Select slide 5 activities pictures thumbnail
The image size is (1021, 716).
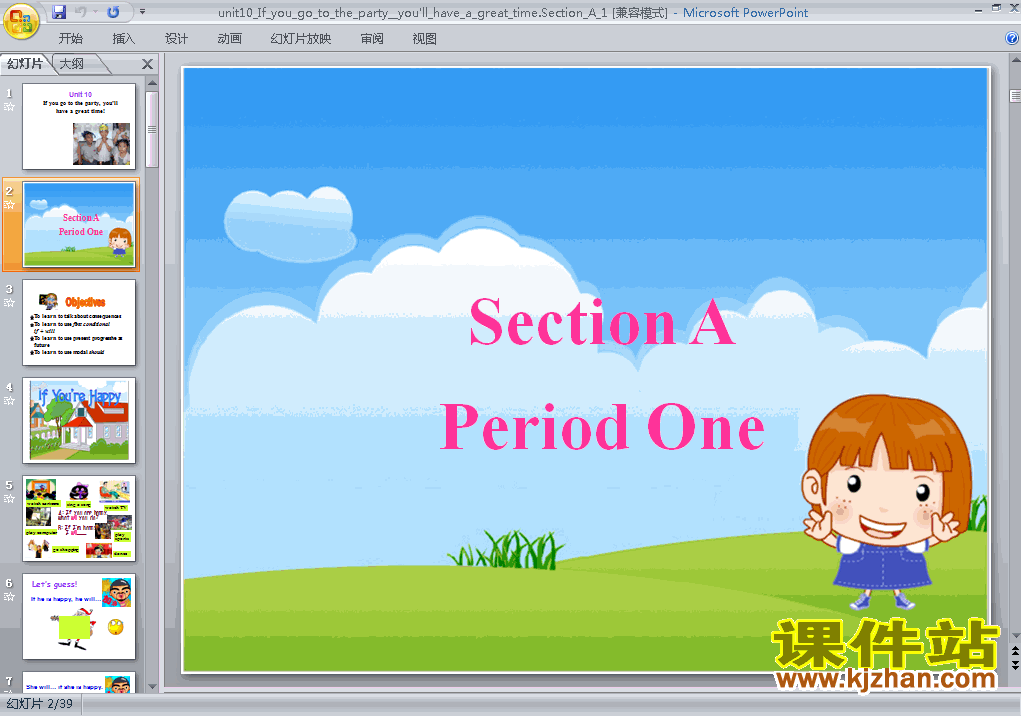point(79,518)
